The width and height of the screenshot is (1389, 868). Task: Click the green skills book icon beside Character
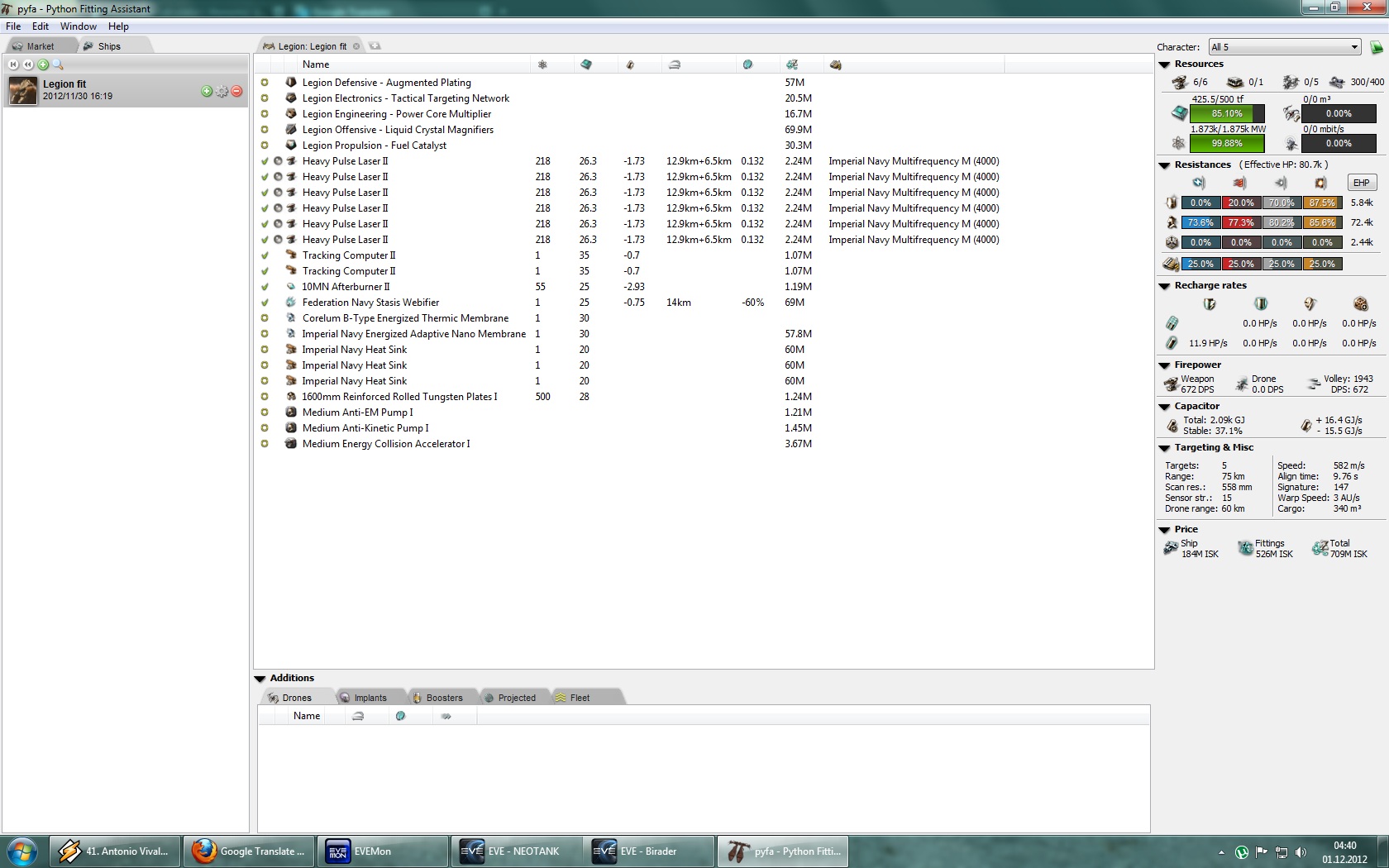[1377, 47]
